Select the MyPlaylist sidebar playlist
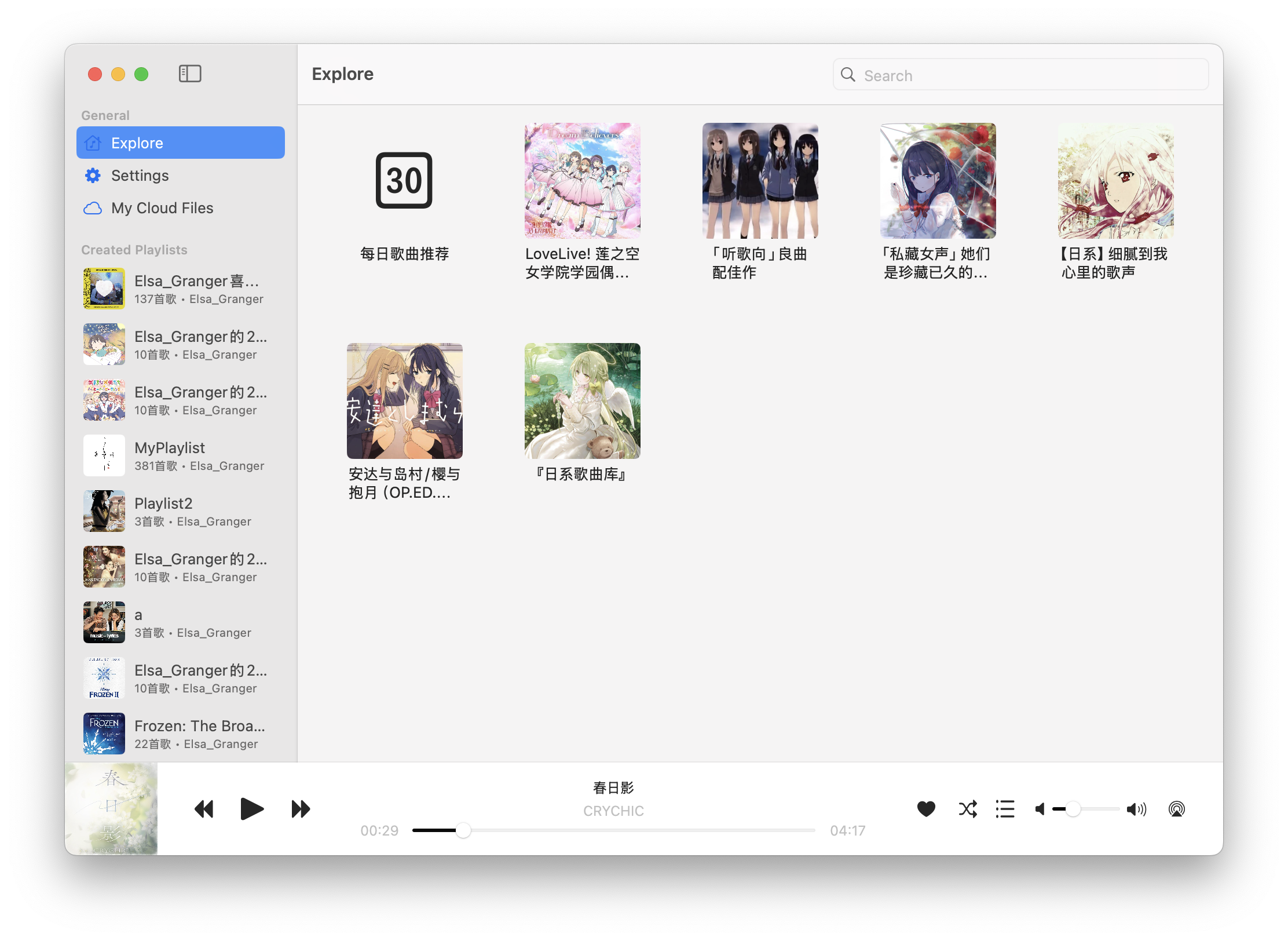 point(181,455)
